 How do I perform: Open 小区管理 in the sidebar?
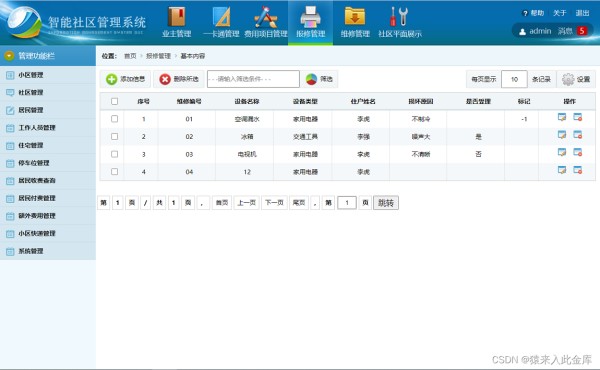[x=48, y=75]
